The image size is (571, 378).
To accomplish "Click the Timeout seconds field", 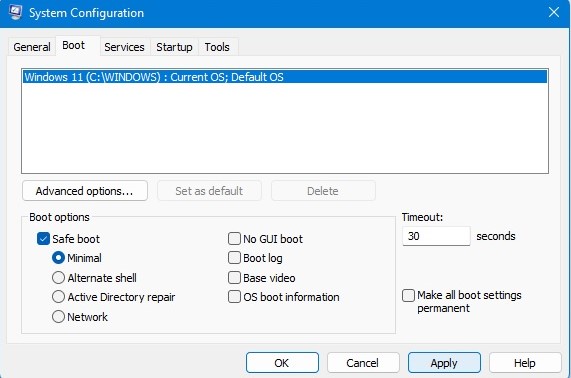I will click(436, 236).
